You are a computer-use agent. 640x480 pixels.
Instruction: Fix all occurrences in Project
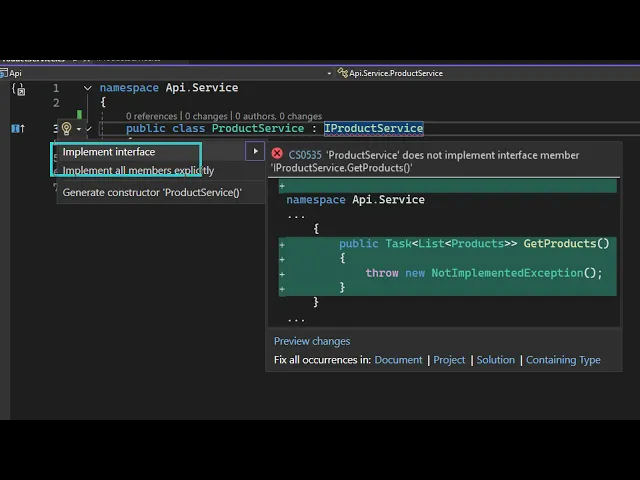449,360
